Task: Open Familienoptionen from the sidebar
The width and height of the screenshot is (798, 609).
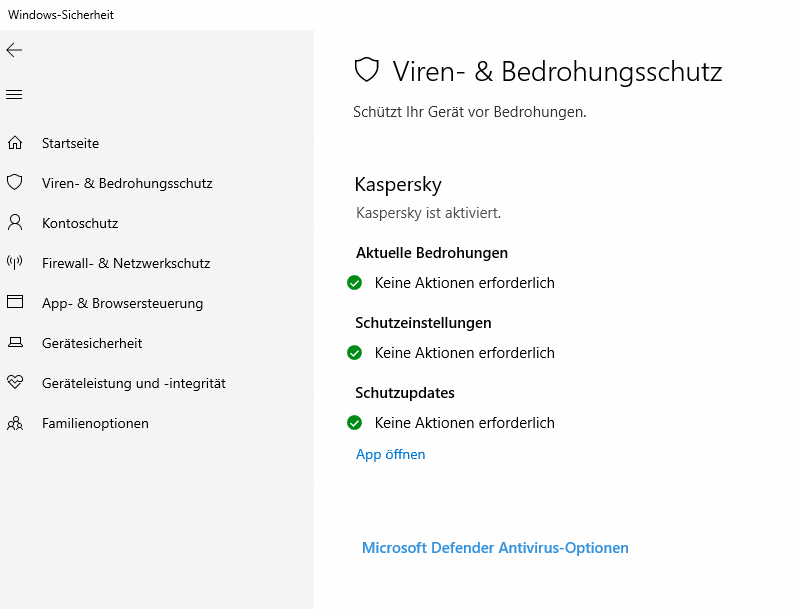Action: pos(95,423)
